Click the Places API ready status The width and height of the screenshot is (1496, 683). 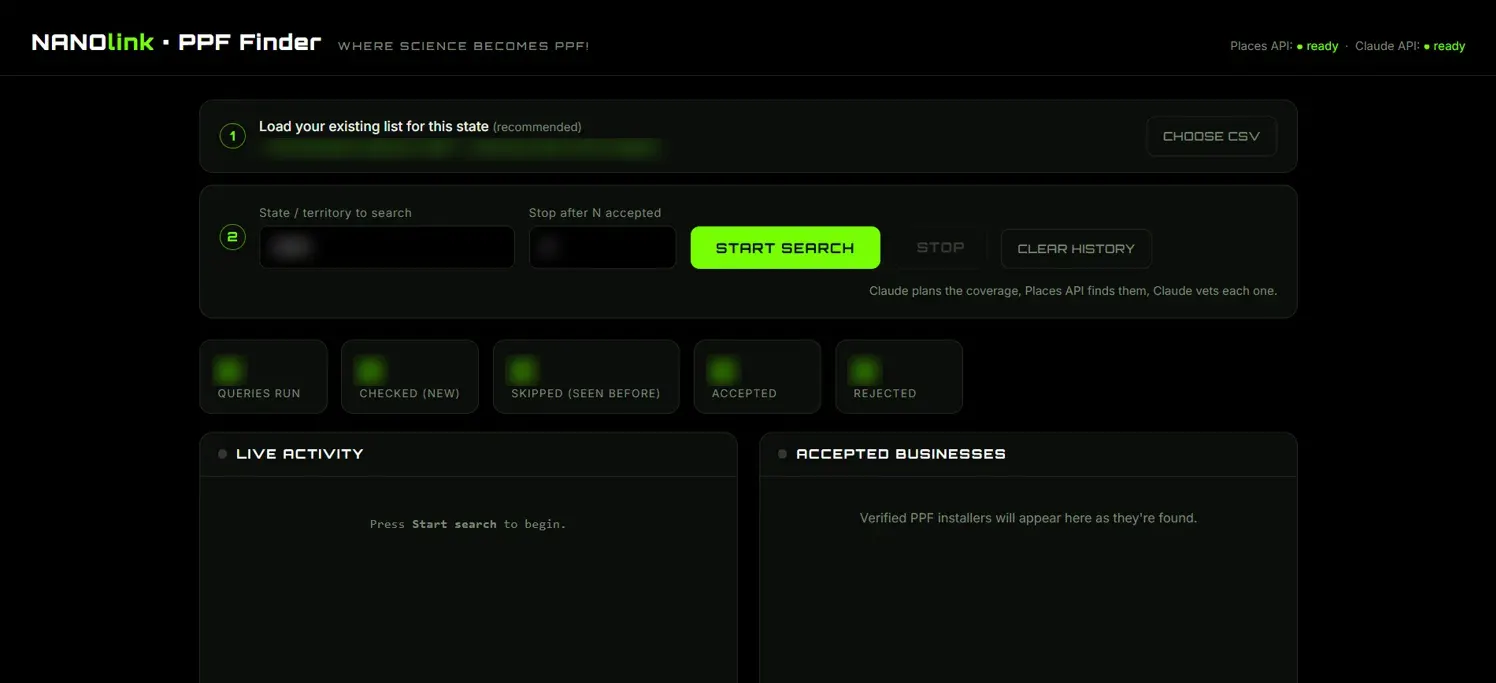(1284, 46)
